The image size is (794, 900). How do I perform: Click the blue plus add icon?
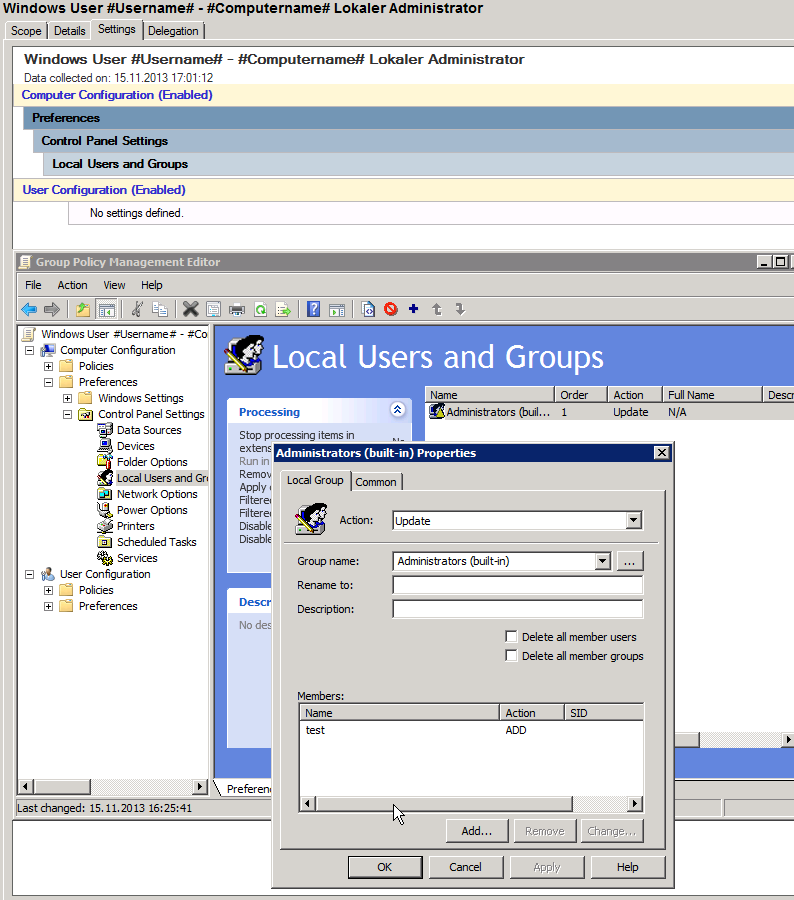click(x=413, y=310)
